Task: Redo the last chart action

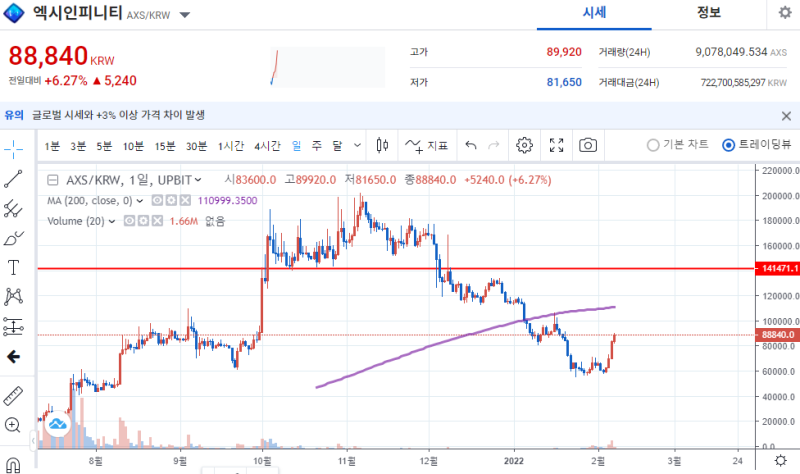Action: click(493, 146)
